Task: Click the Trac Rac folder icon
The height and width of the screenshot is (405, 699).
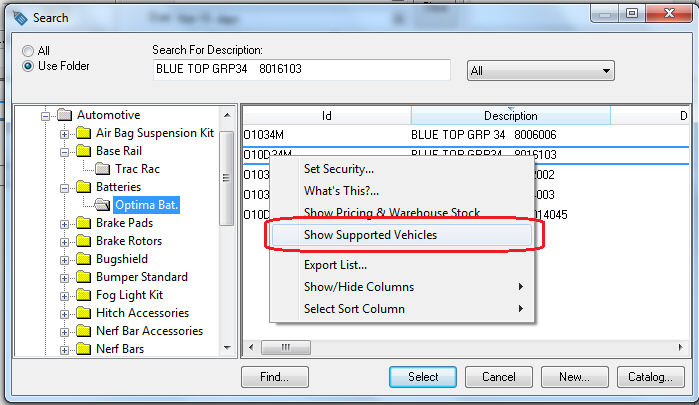Action: point(103,169)
